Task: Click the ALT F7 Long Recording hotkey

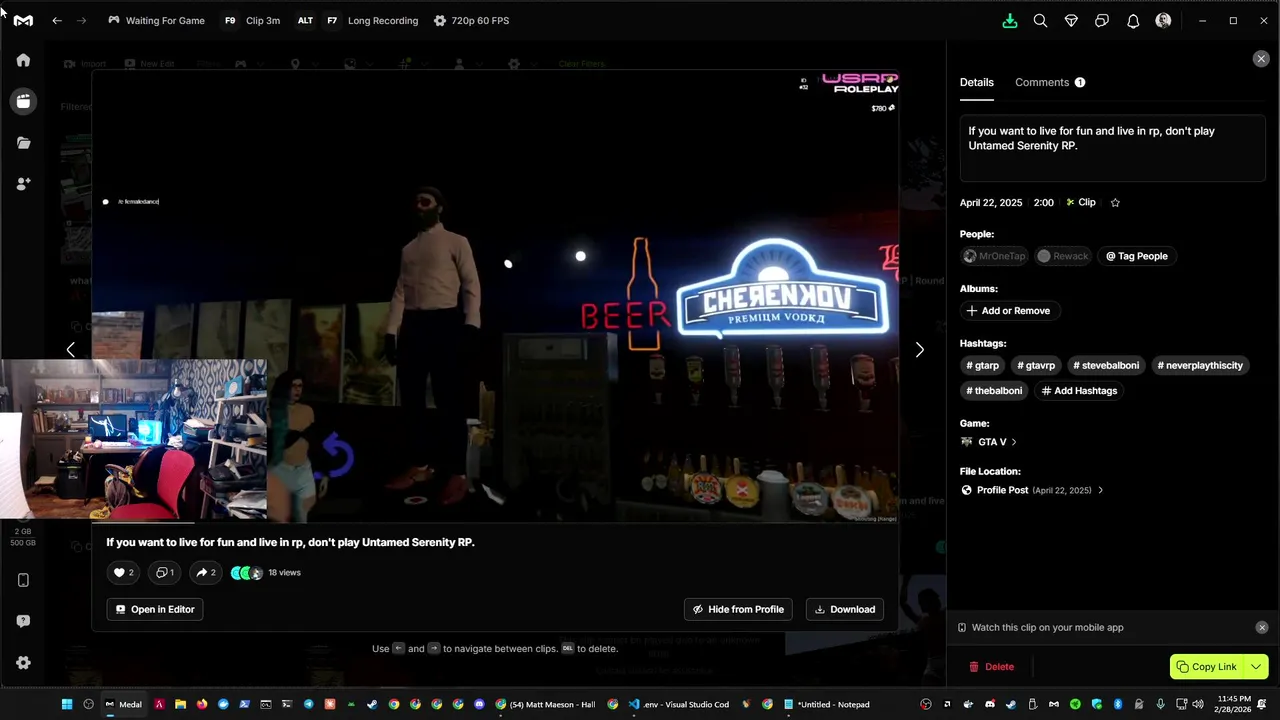Action: pos(358,20)
